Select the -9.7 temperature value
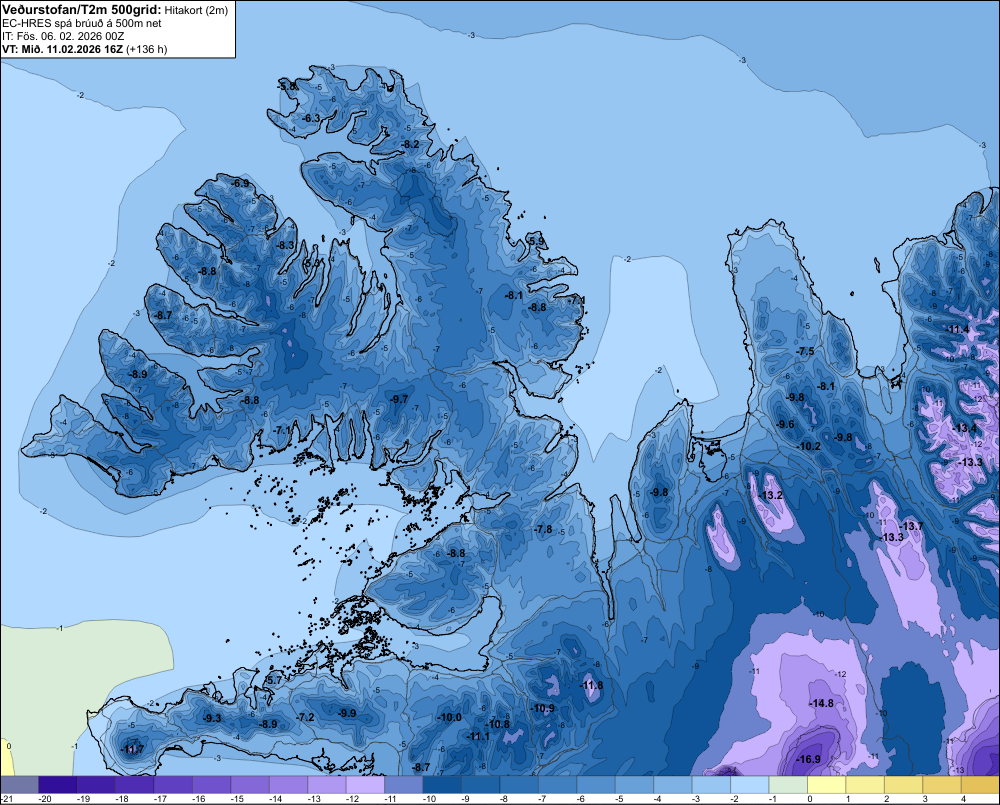The height and width of the screenshot is (805, 1000). click(399, 399)
